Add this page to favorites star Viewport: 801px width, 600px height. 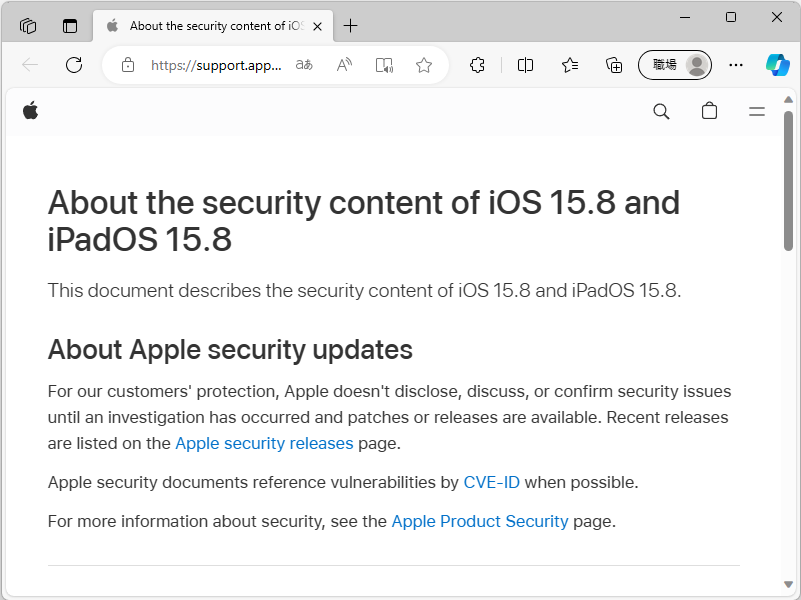click(424, 64)
